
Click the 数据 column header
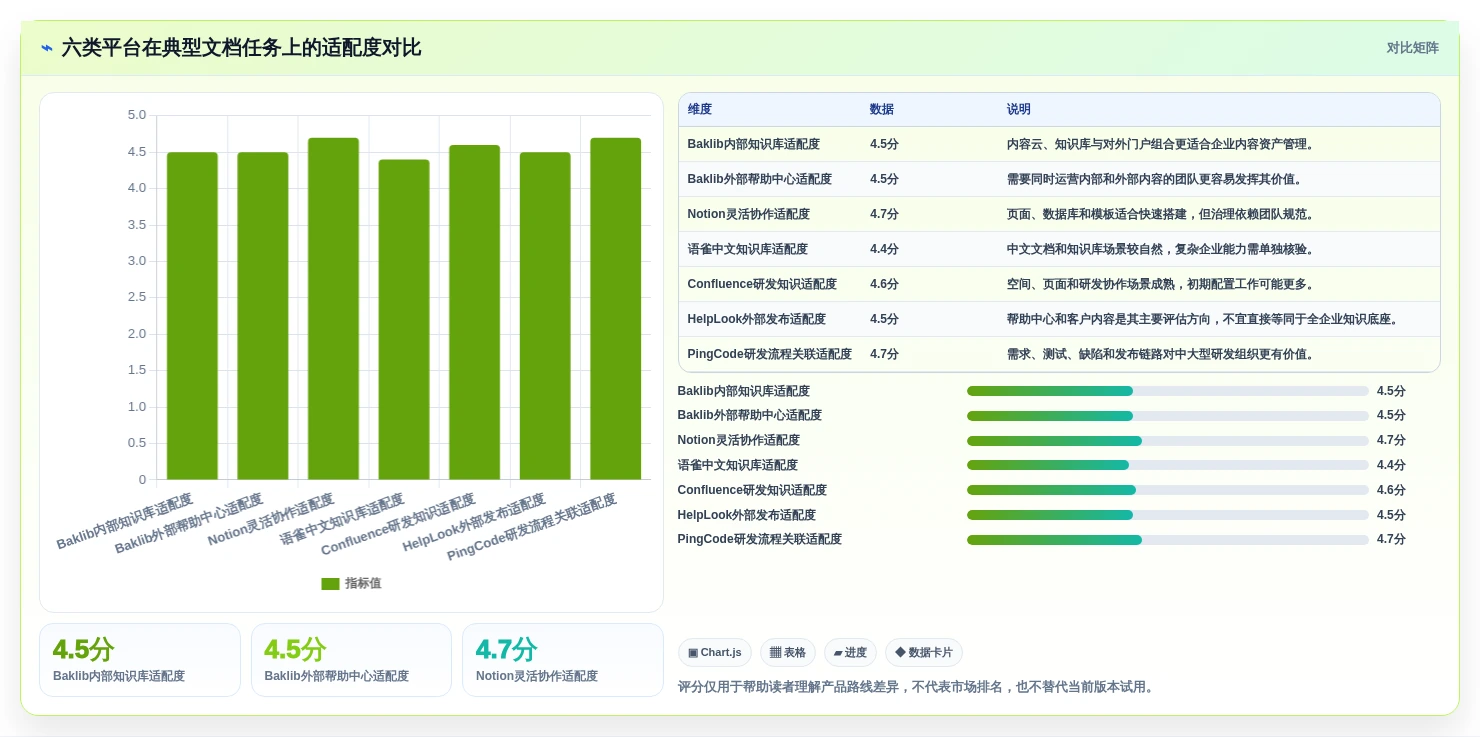(x=882, y=110)
